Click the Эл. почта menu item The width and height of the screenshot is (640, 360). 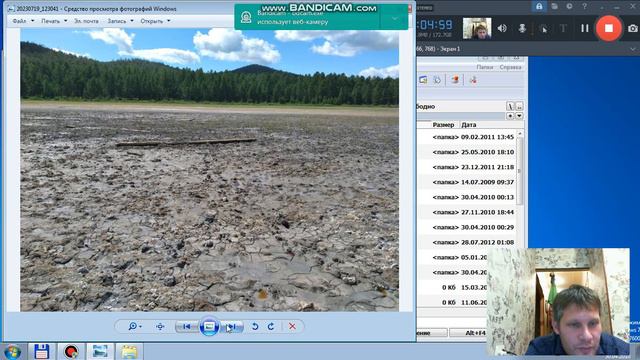point(86,21)
